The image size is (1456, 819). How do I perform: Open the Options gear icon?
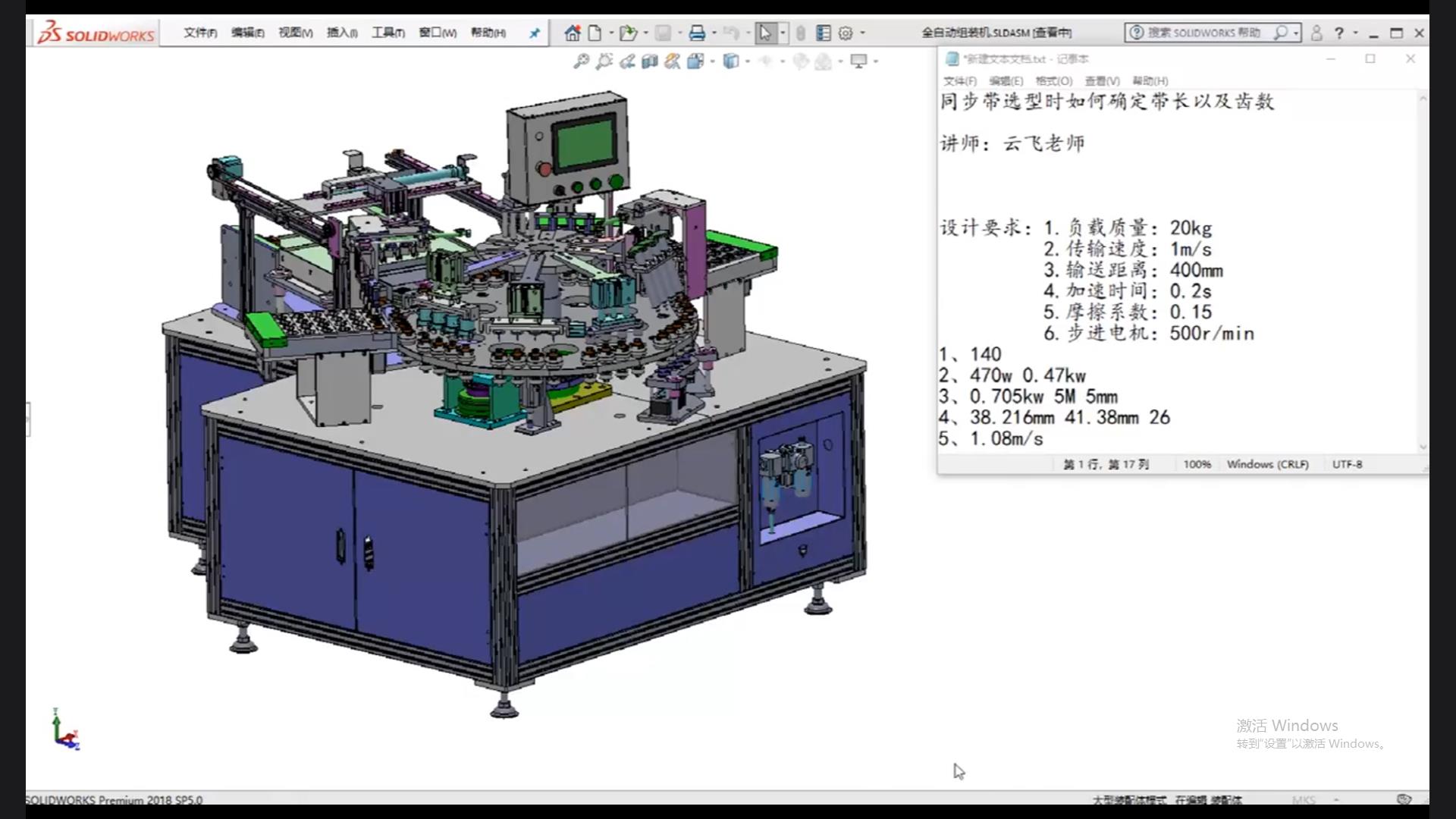tap(846, 33)
